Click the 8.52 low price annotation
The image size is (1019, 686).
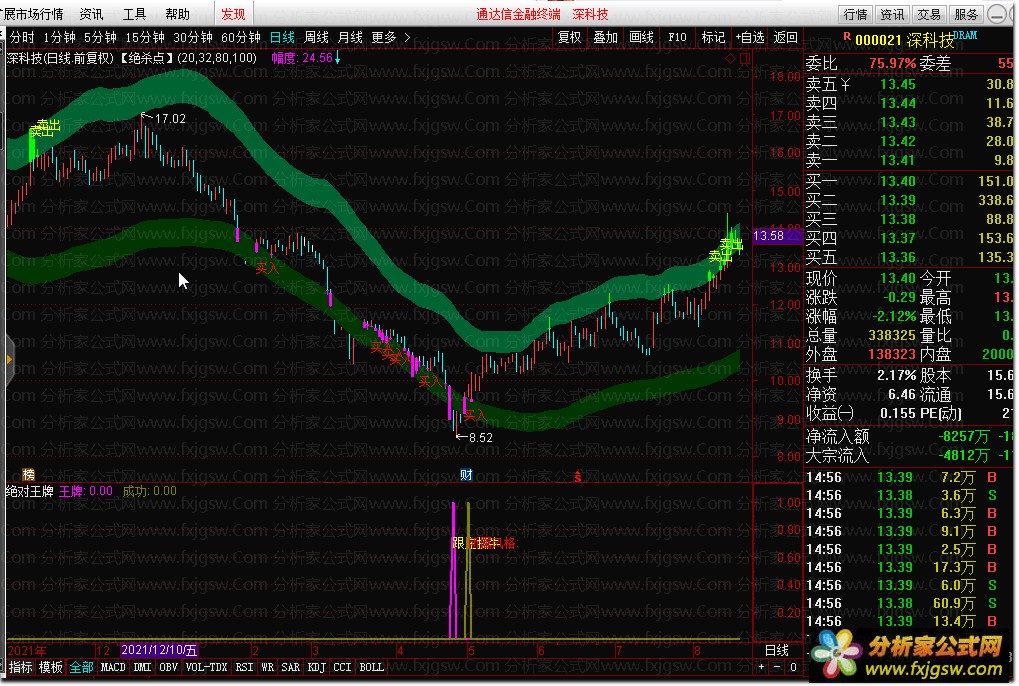pyautogui.click(x=481, y=438)
